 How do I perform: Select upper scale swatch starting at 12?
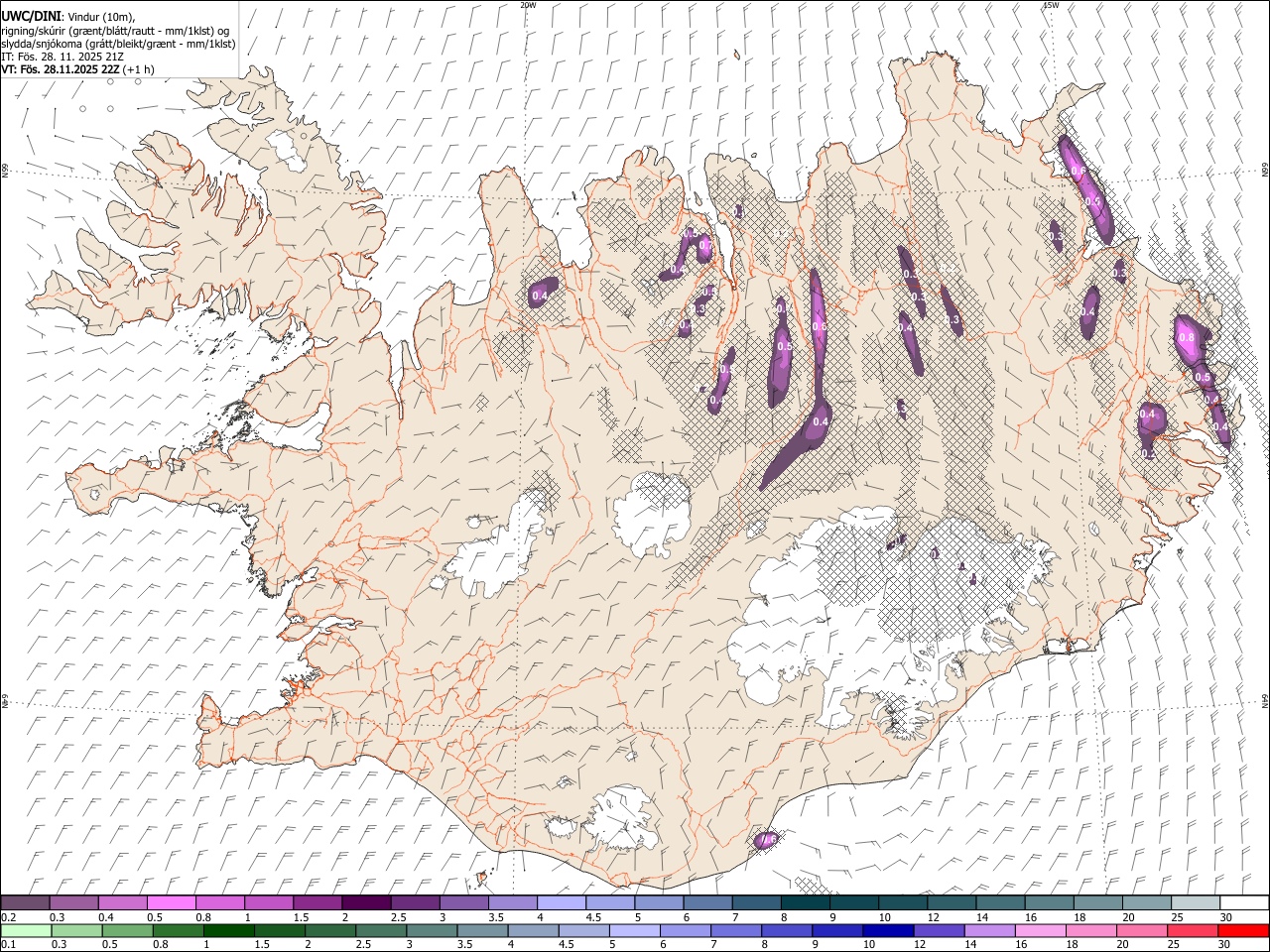point(952,903)
